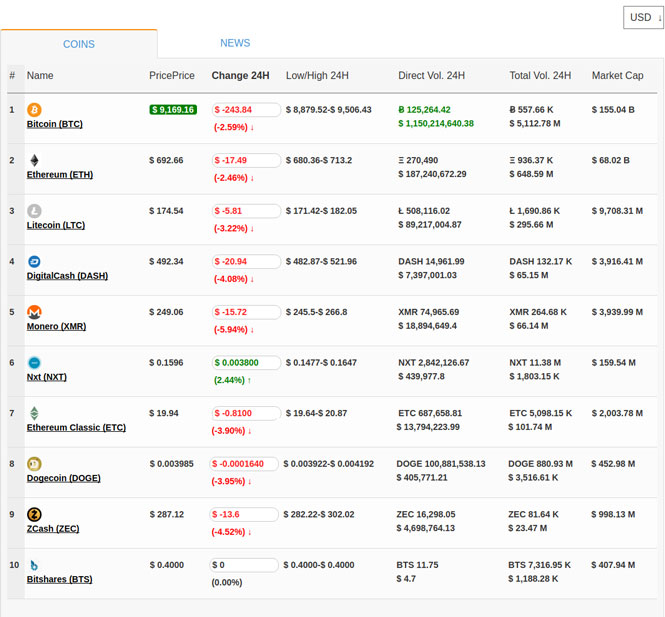Click Nxt change box $ 0.003800

[x=246, y=363]
